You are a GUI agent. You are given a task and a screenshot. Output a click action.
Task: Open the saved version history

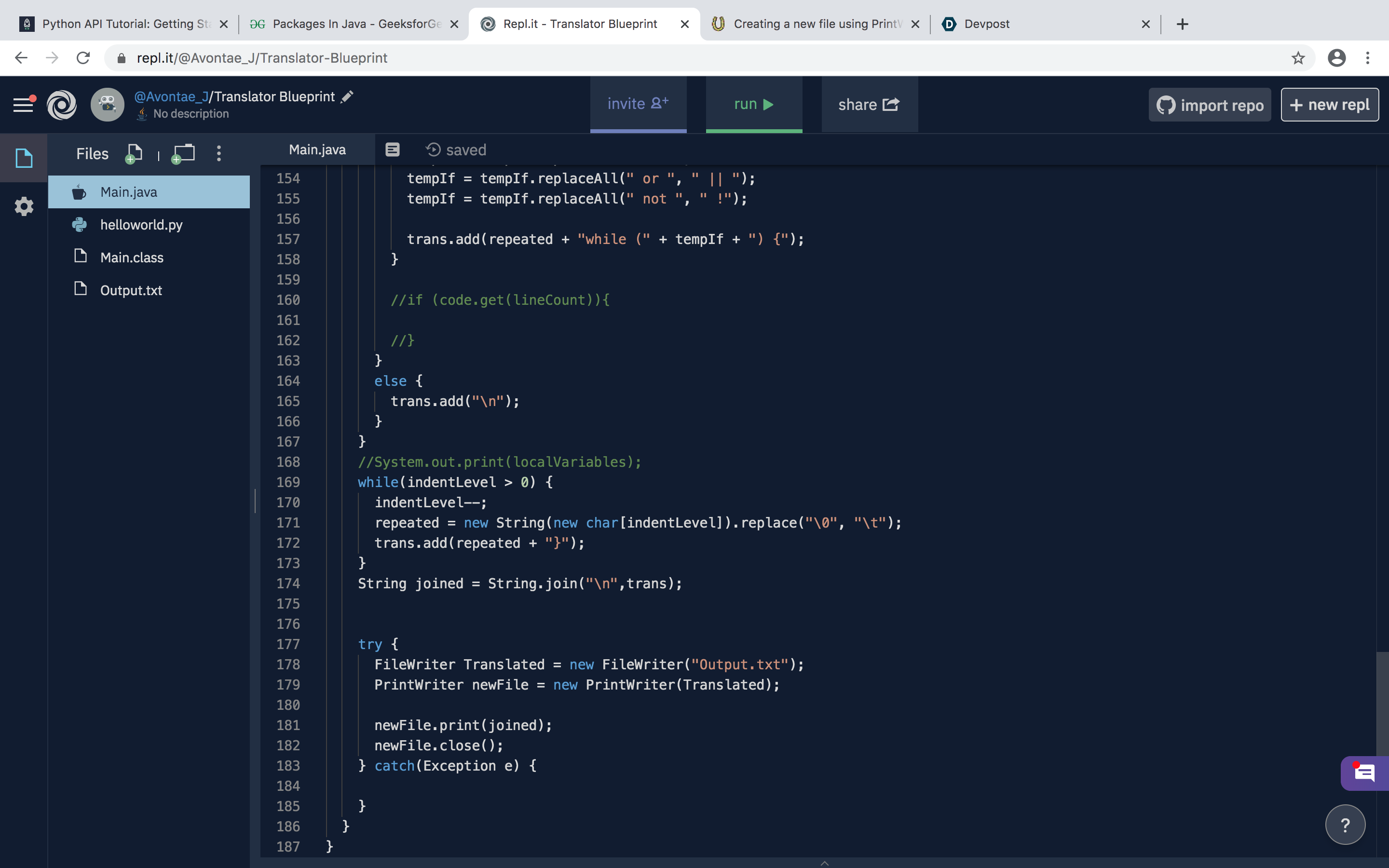click(x=456, y=150)
